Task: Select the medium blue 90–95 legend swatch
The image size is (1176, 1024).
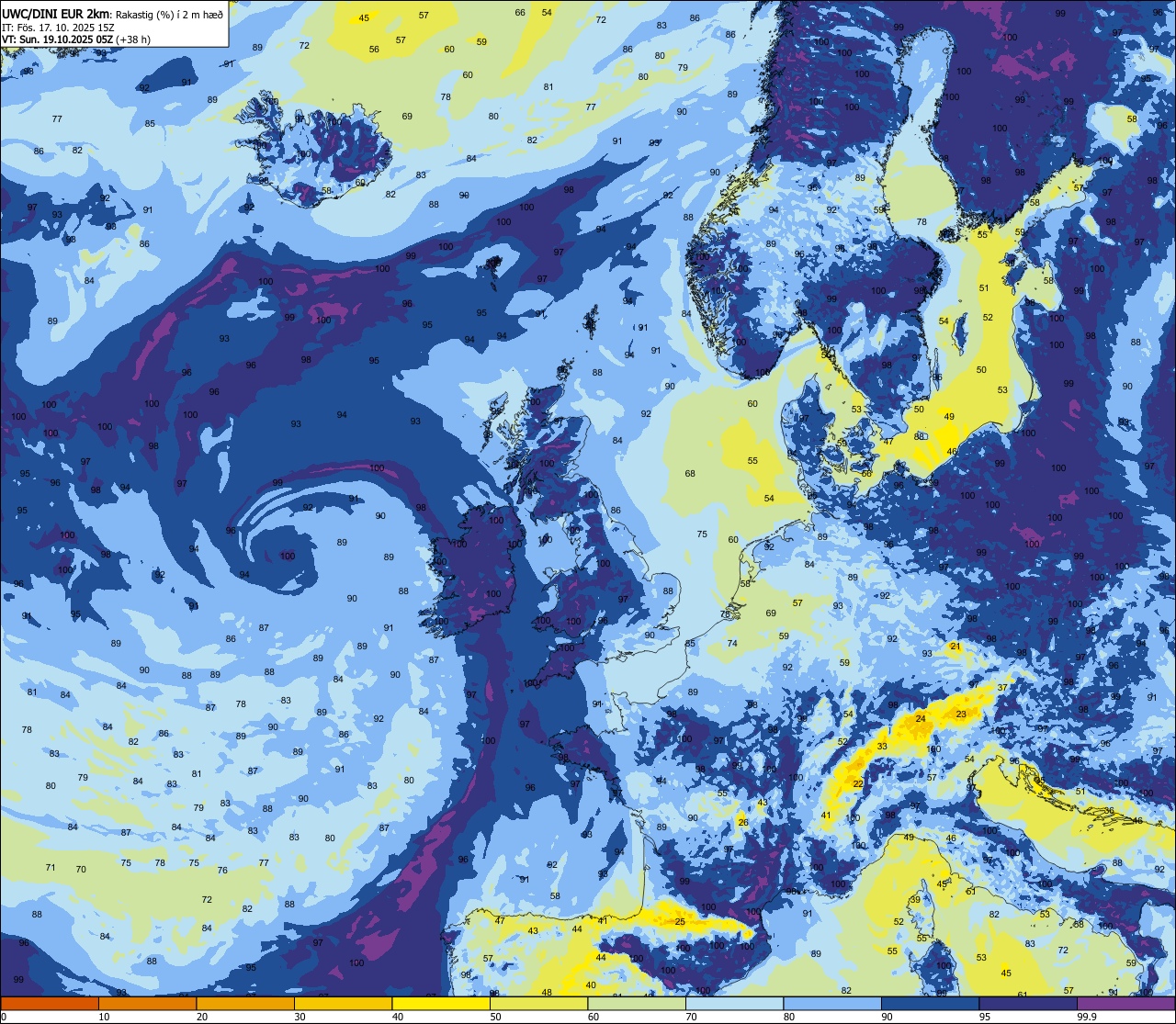Action: click(x=930, y=1003)
